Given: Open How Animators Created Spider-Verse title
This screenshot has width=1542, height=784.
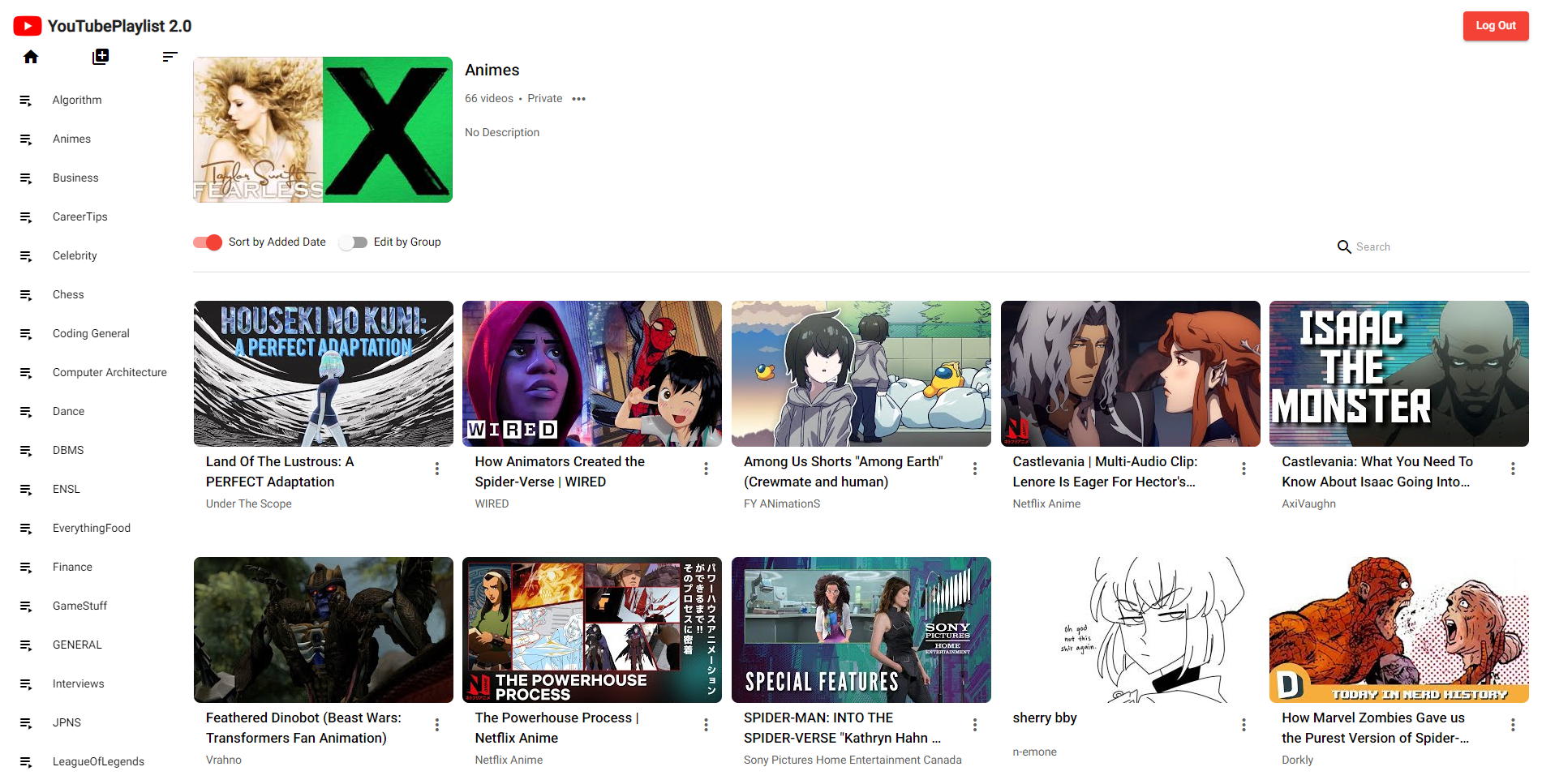Looking at the screenshot, I should (x=560, y=471).
